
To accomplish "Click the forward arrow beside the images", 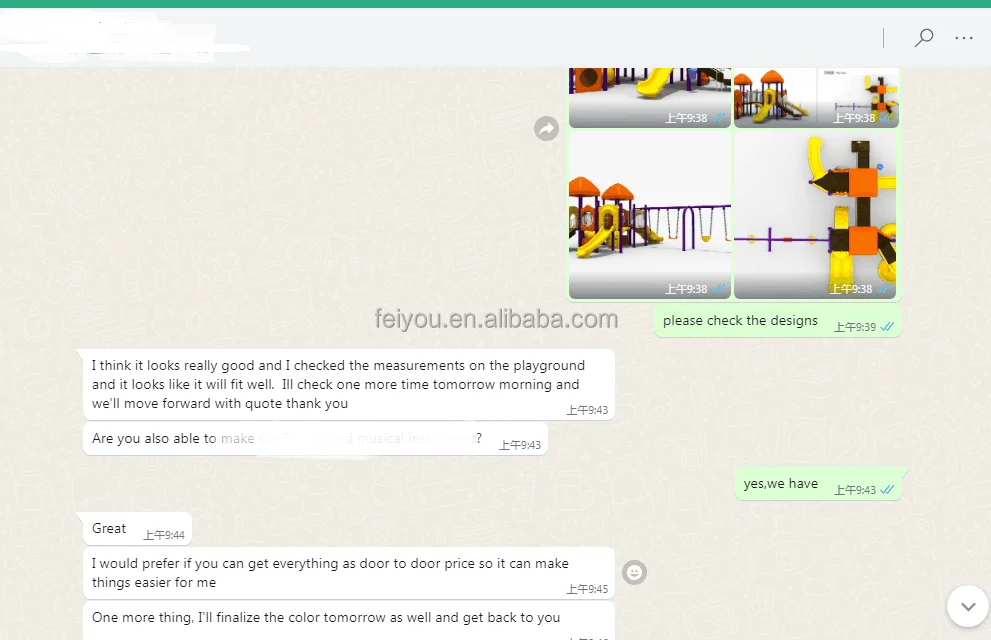I will pos(546,129).
